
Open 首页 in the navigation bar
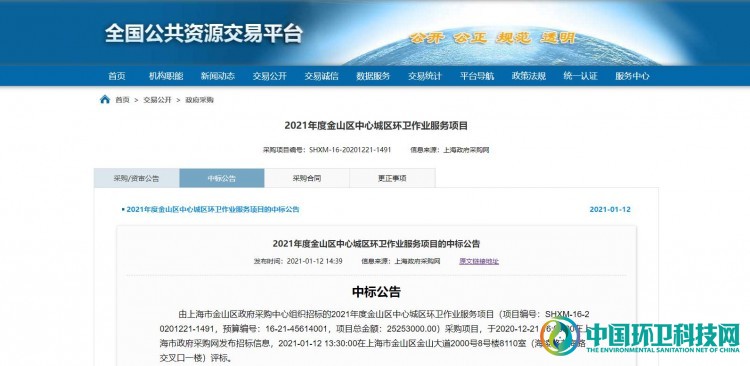117,76
